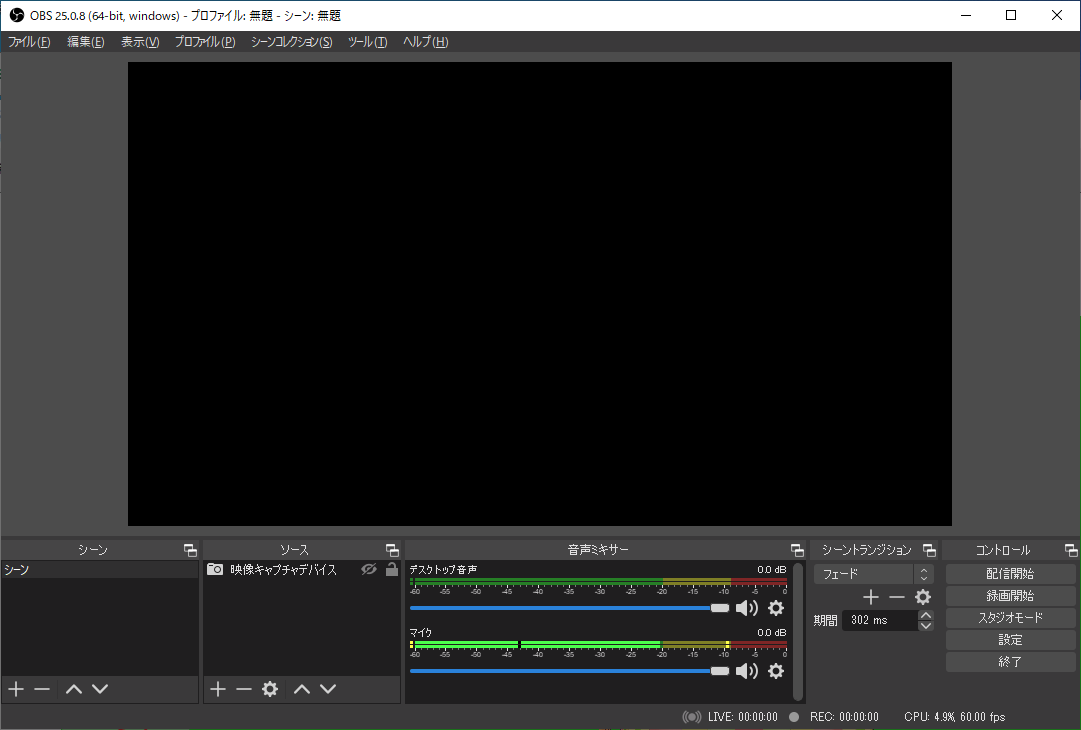1081x730 pixels.
Task: Adjust the デスクトップ音声 volume slider
Action: [569, 608]
